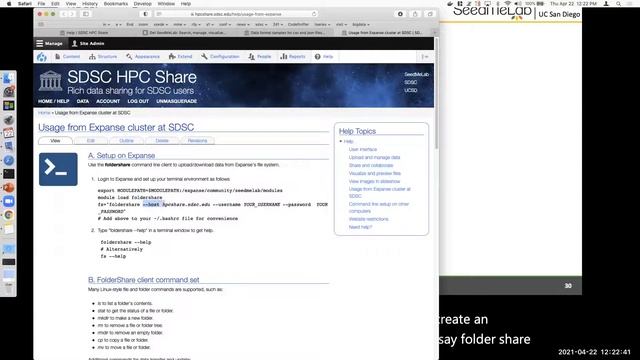The image size is (640, 360).
Task: Click volume icon in menu bar
Action: pyautogui.click(x=518, y=4)
